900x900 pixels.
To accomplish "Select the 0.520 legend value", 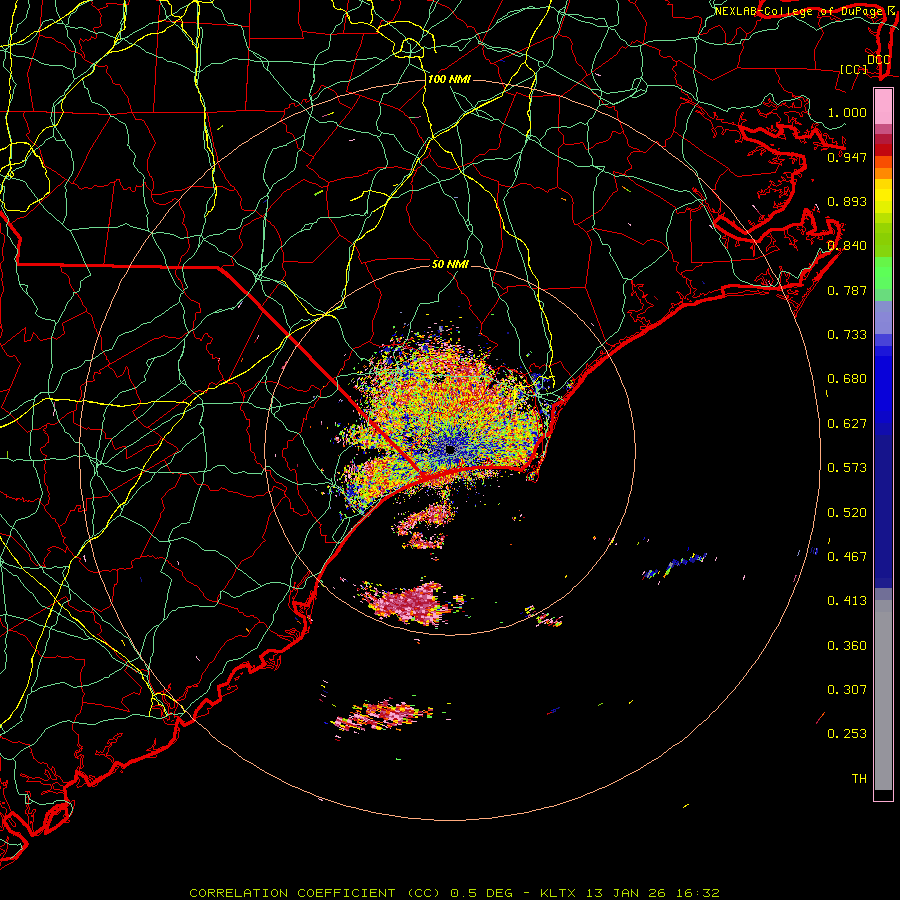I will pyautogui.click(x=847, y=513).
